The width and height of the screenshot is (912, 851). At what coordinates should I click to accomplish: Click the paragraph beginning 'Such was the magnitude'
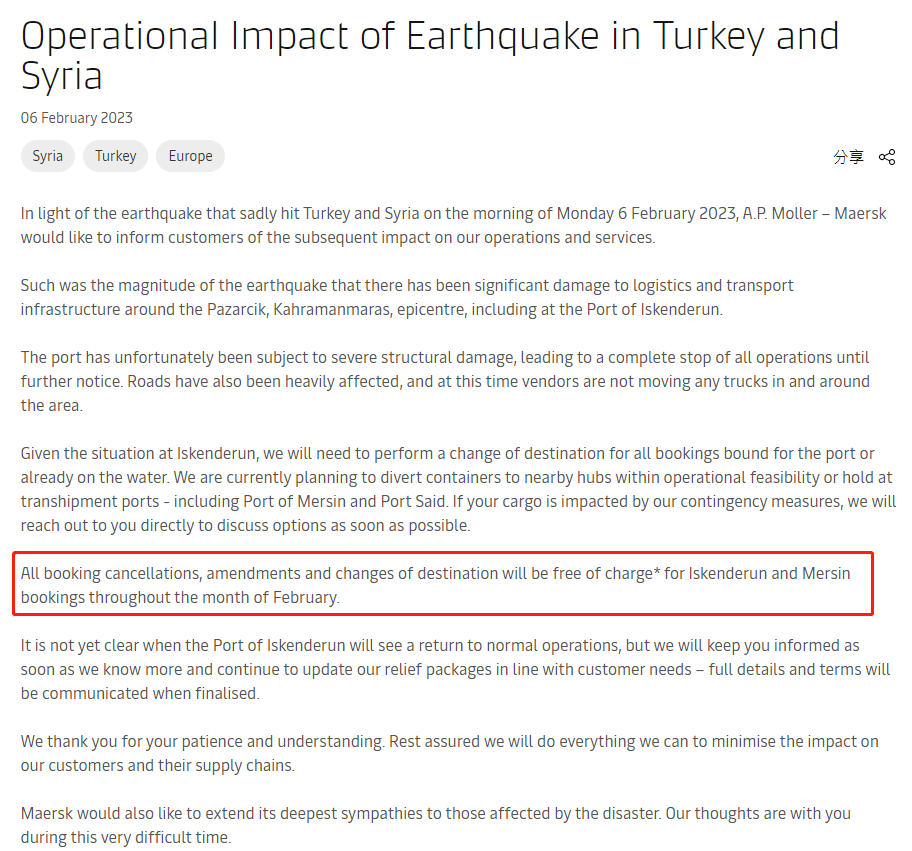407,297
